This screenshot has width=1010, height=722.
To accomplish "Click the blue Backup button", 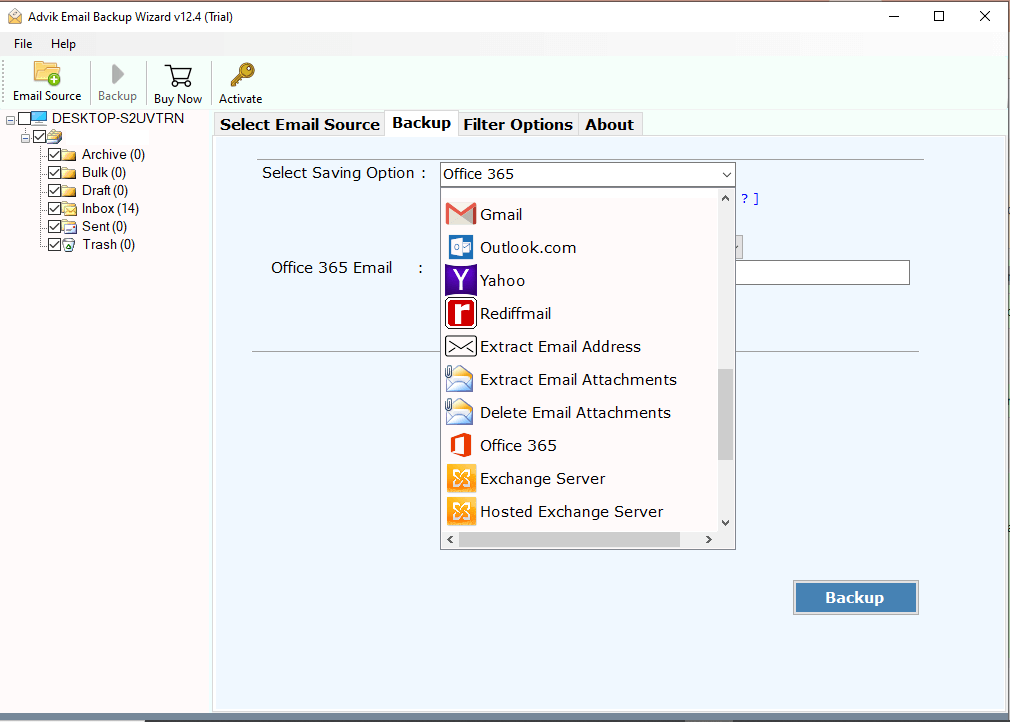I will 855,598.
